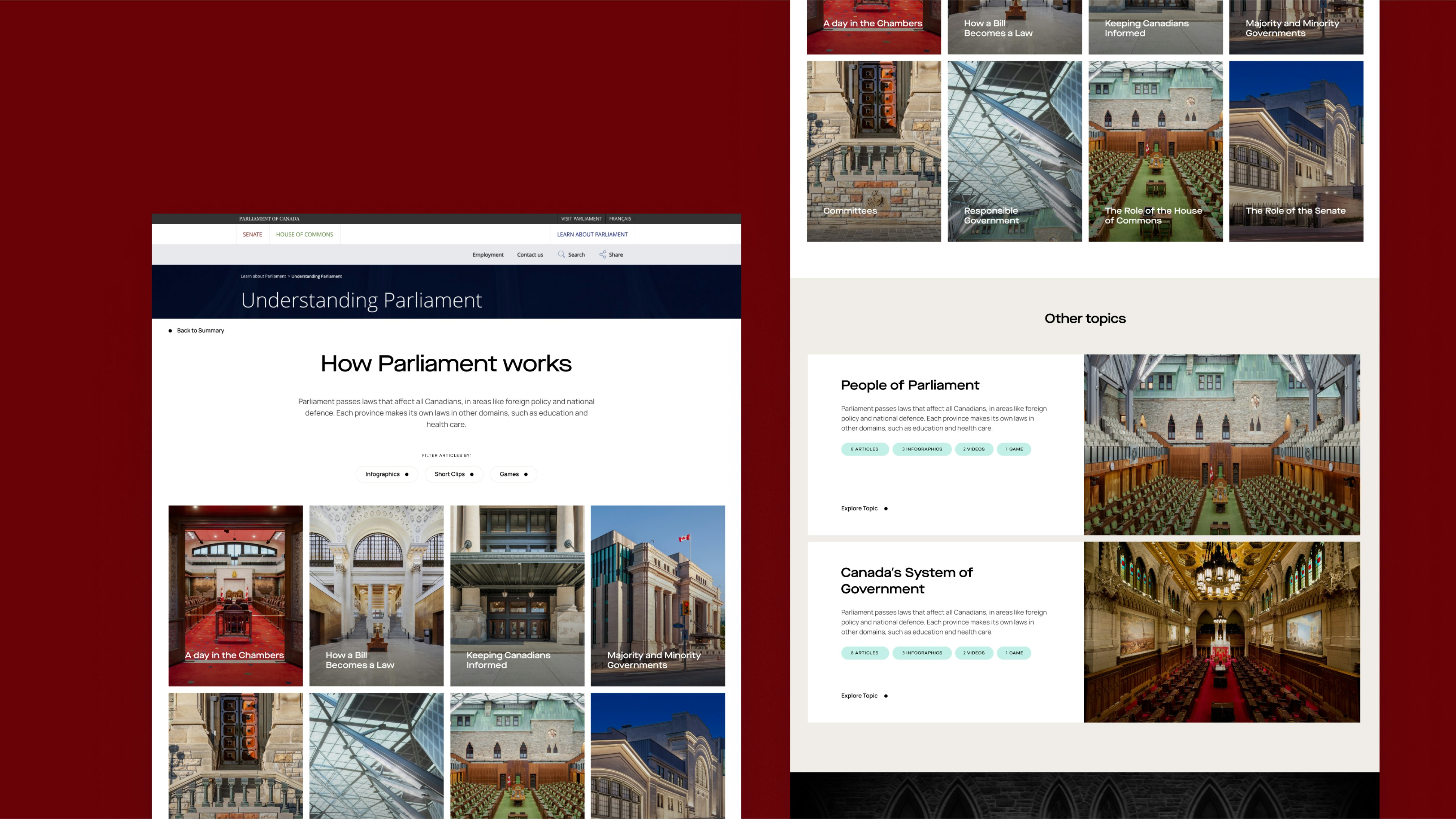Screen dimensions: 1456x819
Task: Open Canada's System of Government Senate photo
Action: (x=1222, y=632)
